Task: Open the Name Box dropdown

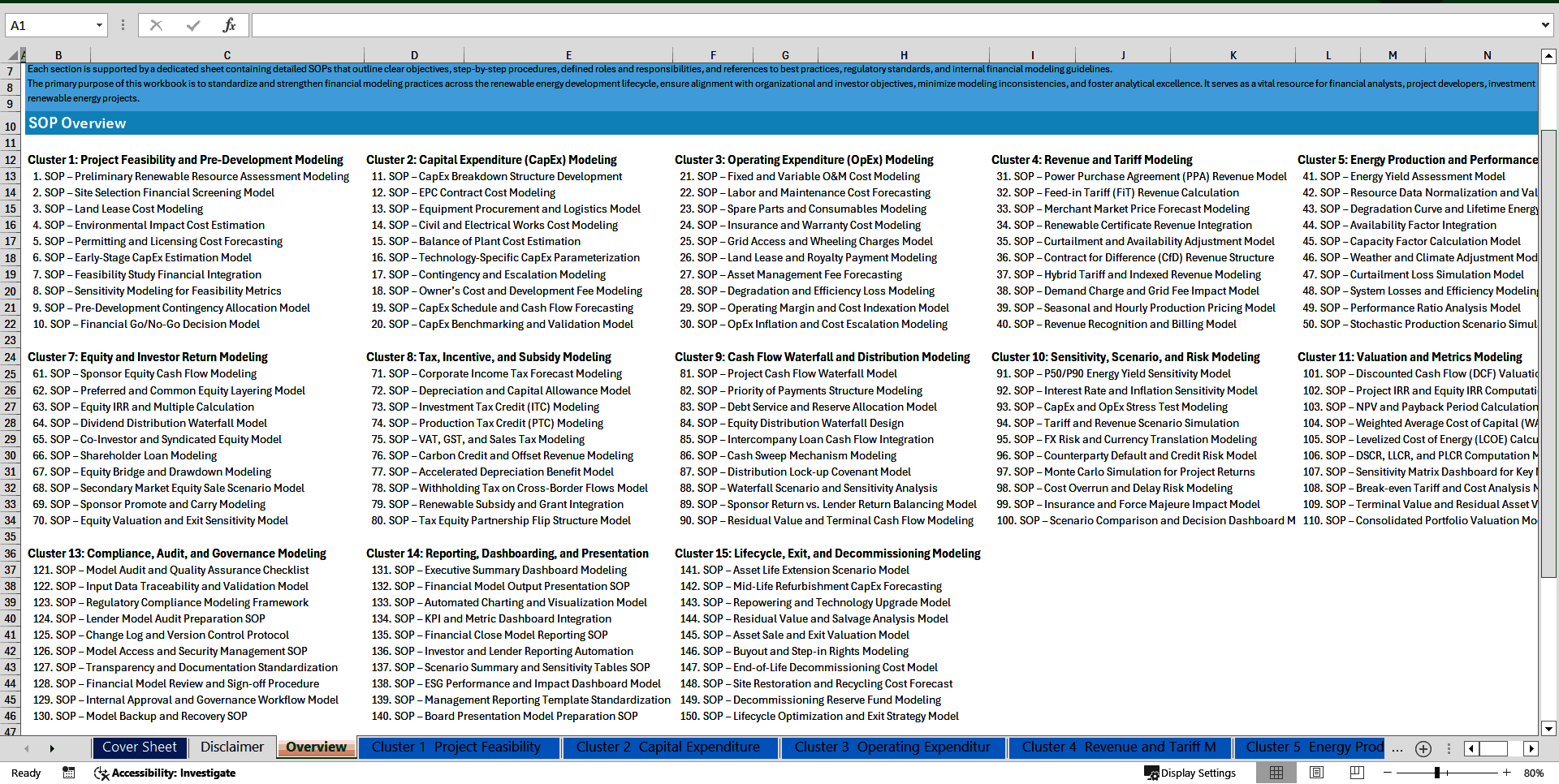Action: 99,24
